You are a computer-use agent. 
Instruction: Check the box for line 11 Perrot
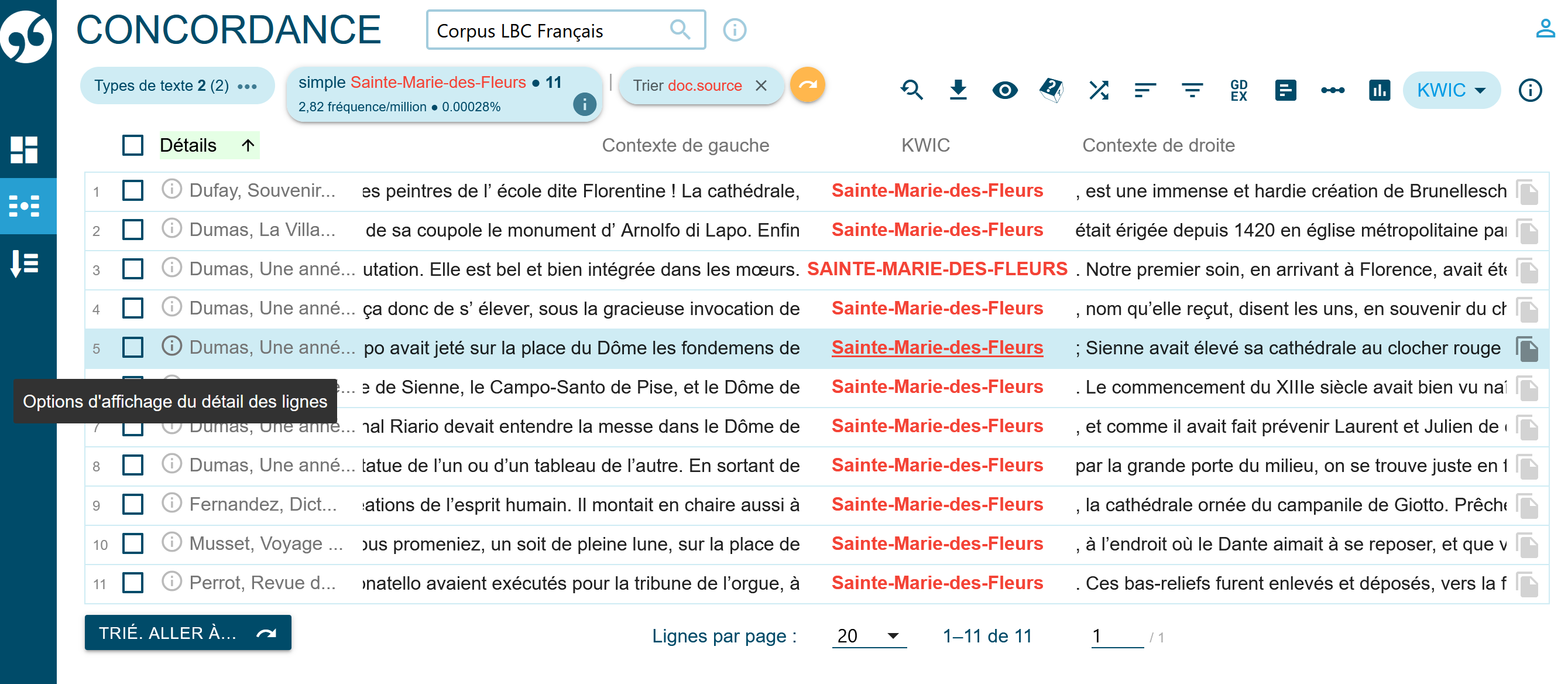tap(133, 583)
